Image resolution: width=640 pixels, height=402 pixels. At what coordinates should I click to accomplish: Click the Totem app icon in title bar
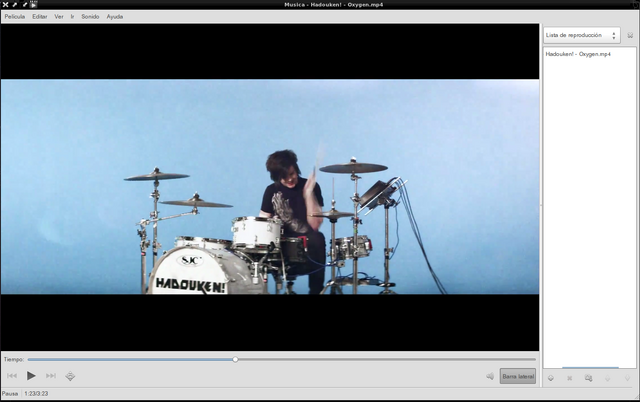[x=34, y=5]
